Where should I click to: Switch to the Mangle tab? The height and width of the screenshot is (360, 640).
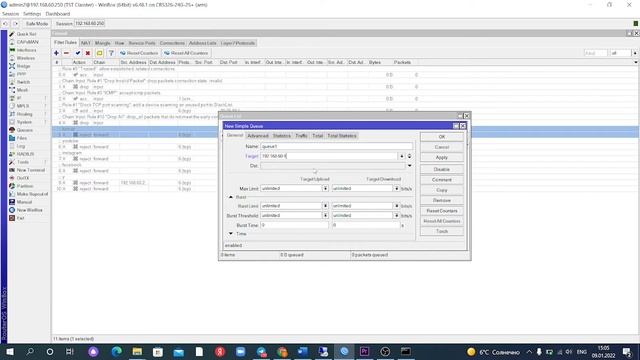point(102,43)
